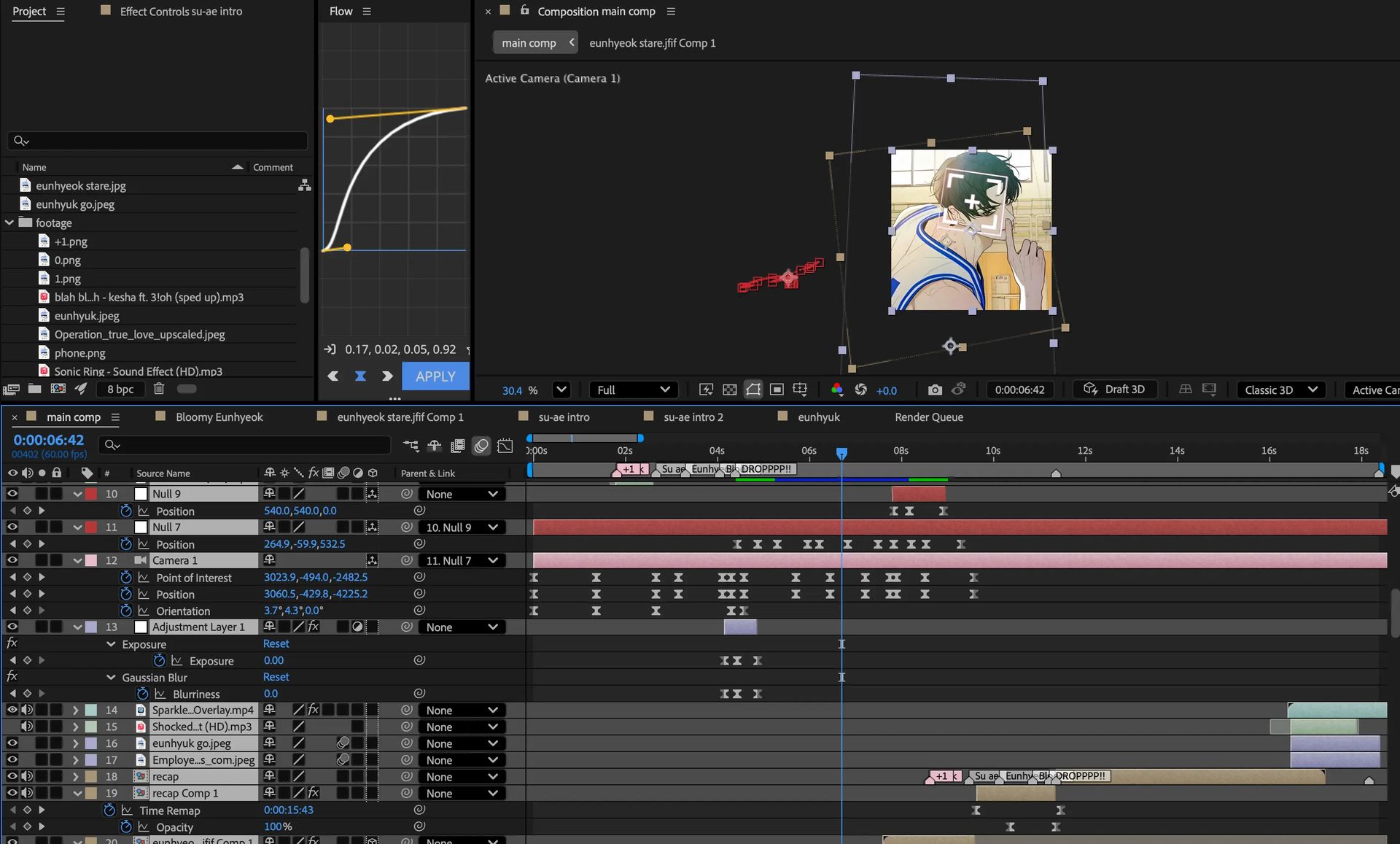Switch to the su-ae intro tab

click(x=564, y=417)
